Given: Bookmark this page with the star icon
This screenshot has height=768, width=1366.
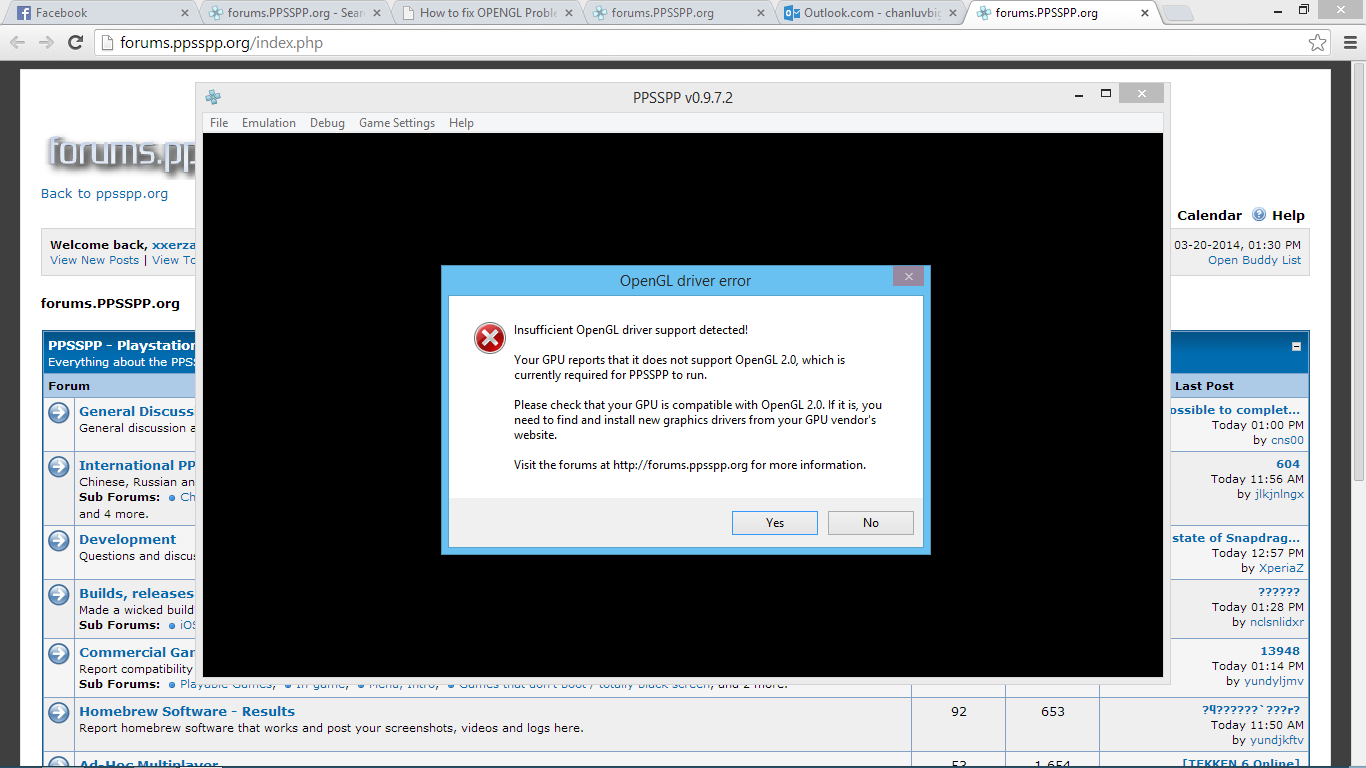Looking at the screenshot, I should (1318, 43).
